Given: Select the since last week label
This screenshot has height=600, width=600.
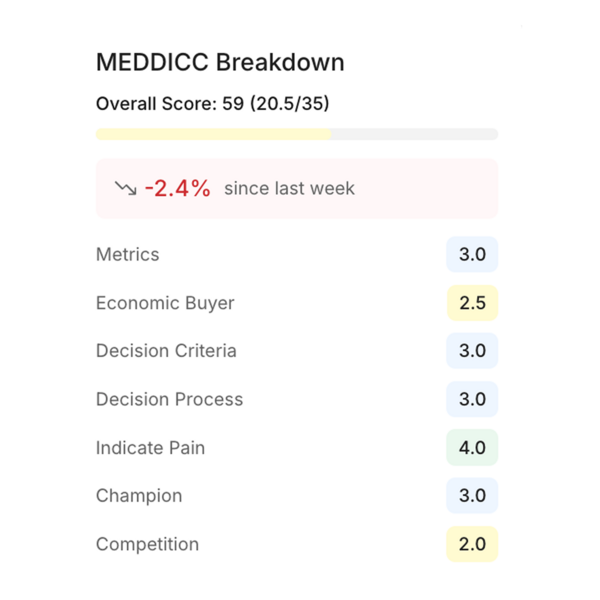Looking at the screenshot, I should click(x=289, y=188).
